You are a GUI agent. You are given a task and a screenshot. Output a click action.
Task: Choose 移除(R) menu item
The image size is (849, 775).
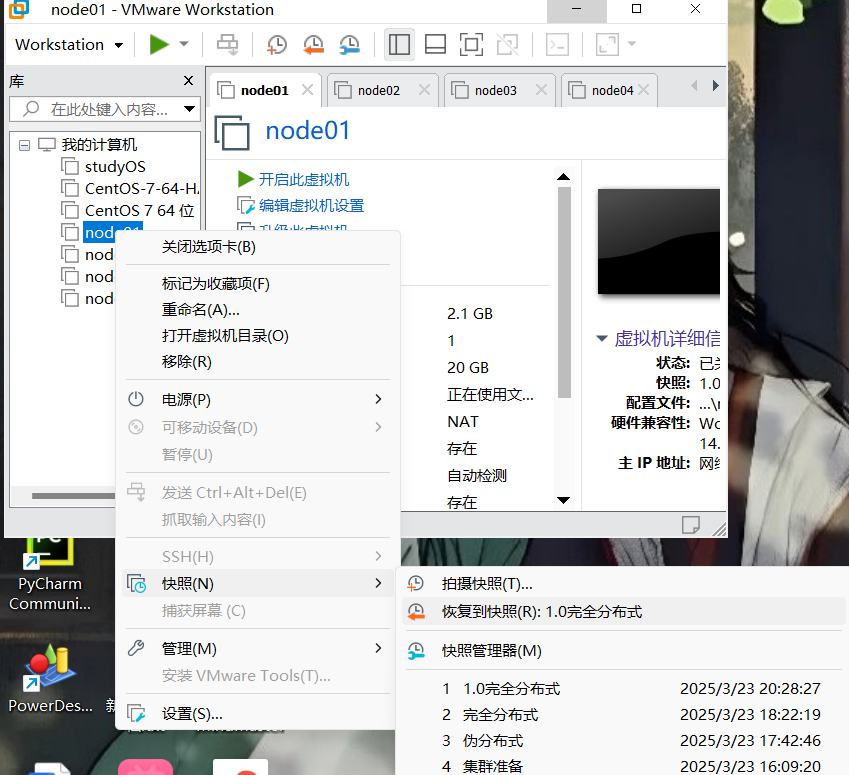258,362
